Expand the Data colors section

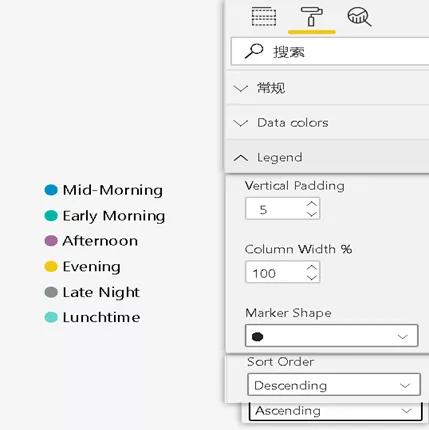(x=327, y=123)
